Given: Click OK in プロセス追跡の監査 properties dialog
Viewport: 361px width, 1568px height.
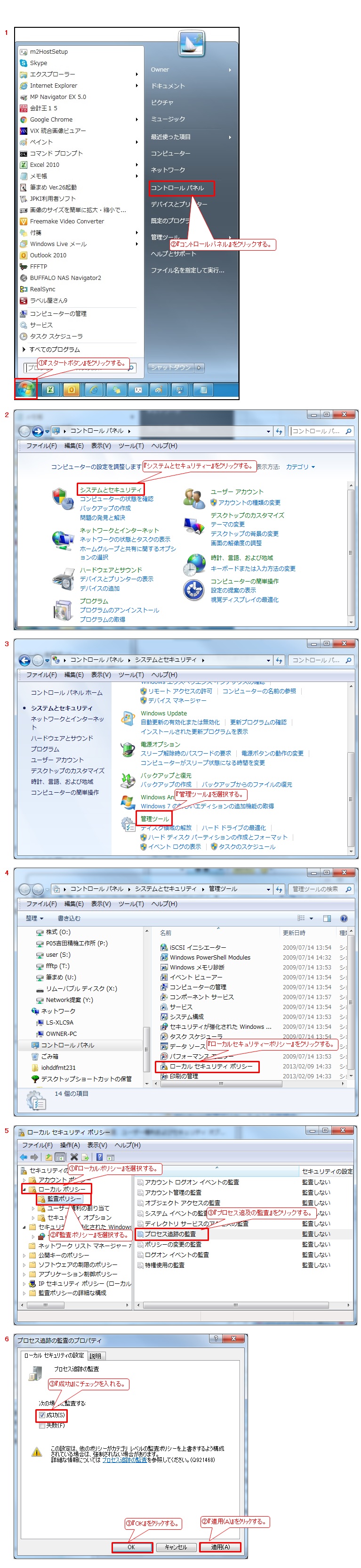Looking at the screenshot, I should pos(131,1547).
